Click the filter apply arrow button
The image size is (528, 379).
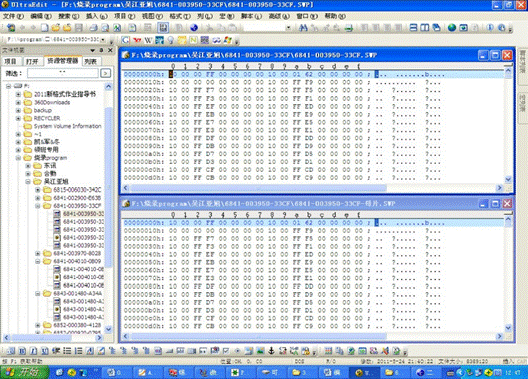pyautogui.click(x=105, y=73)
